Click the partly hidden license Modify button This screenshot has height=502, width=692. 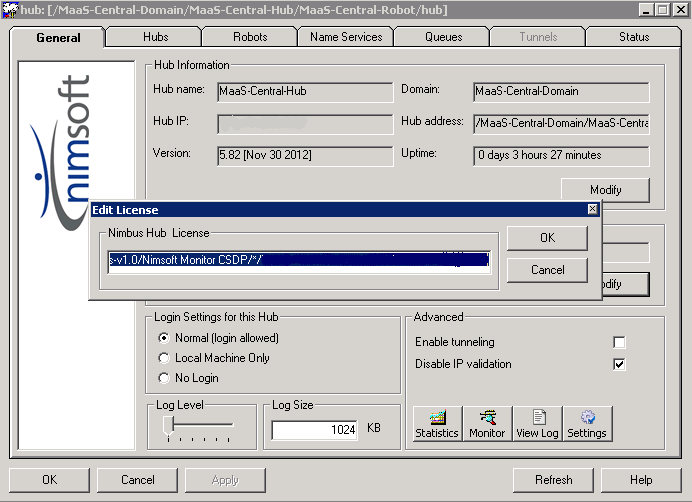pyautogui.click(x=626, y=284)
